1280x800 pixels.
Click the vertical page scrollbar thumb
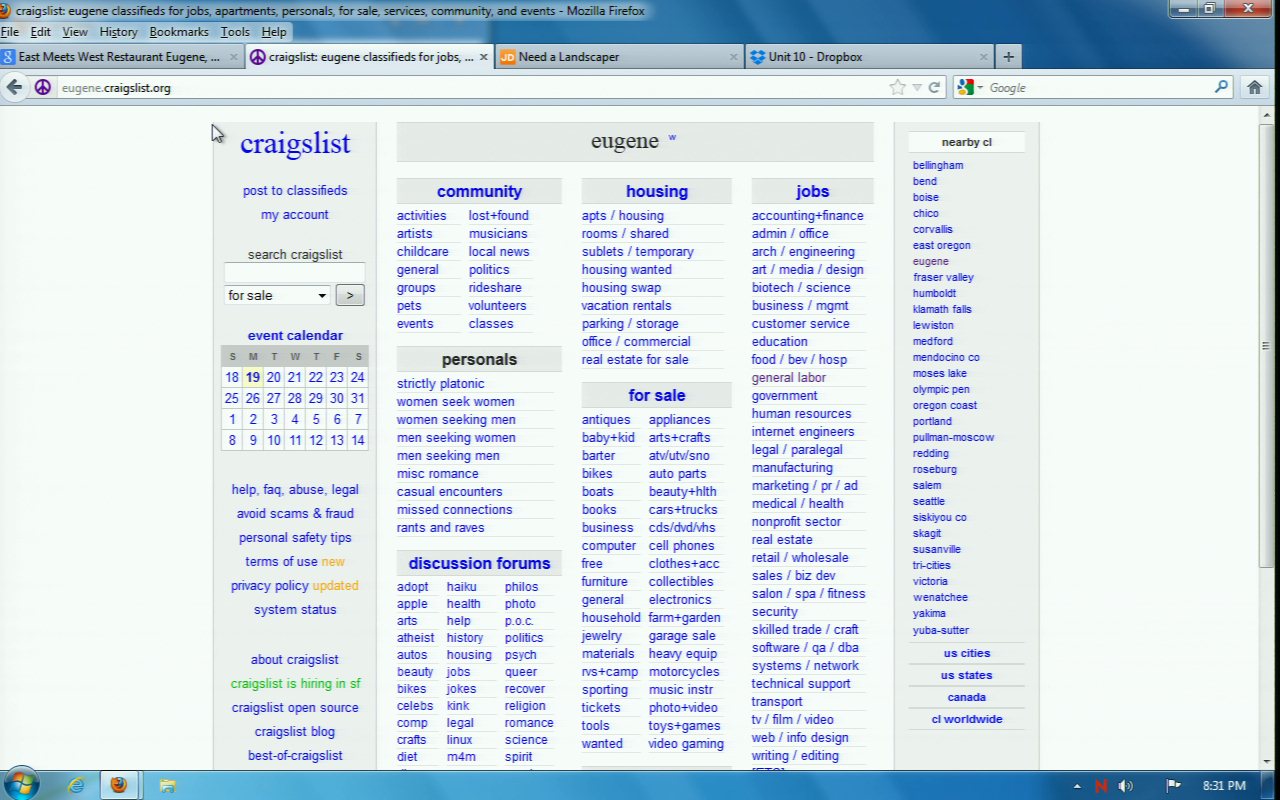(1266, 345)
